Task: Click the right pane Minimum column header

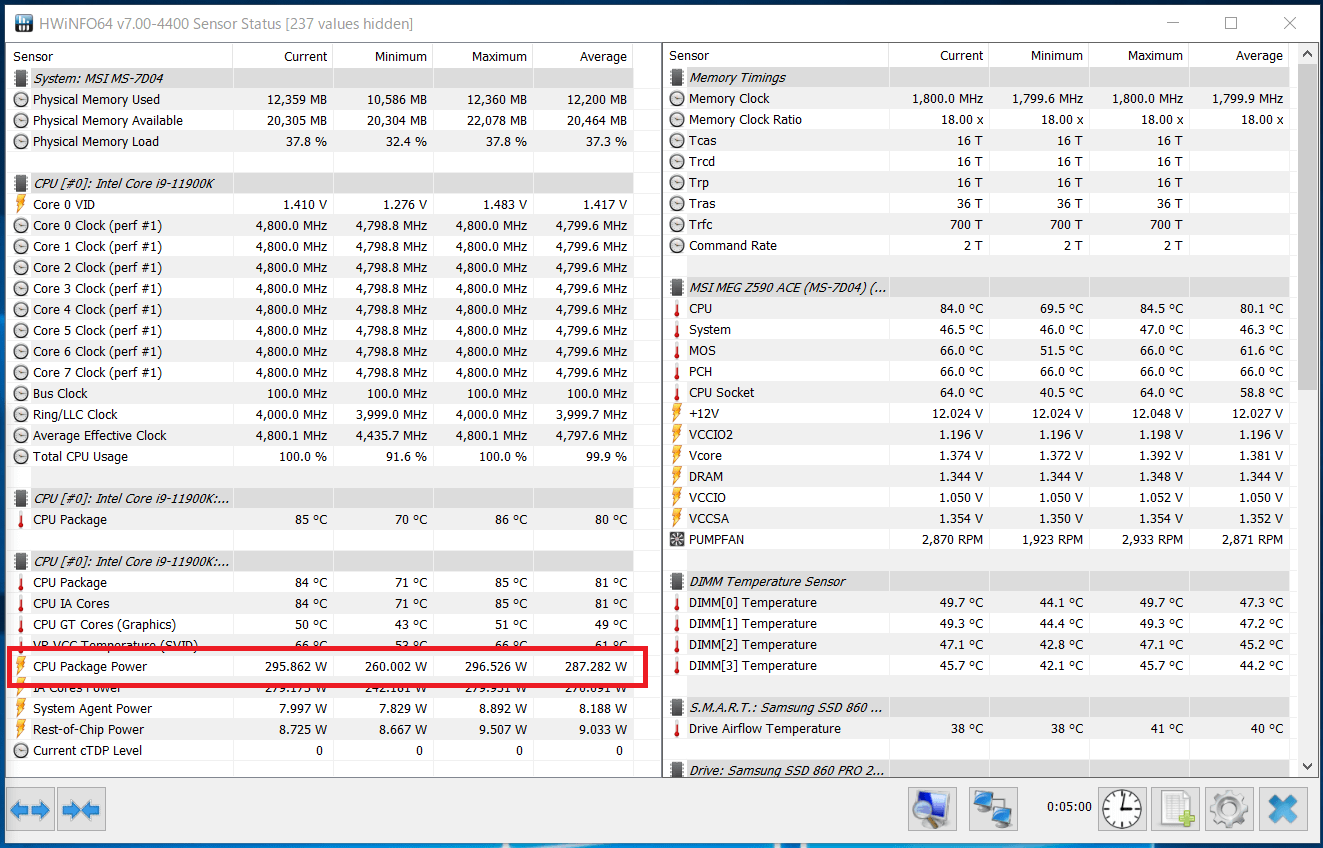Action: (x=1039, y=56)
